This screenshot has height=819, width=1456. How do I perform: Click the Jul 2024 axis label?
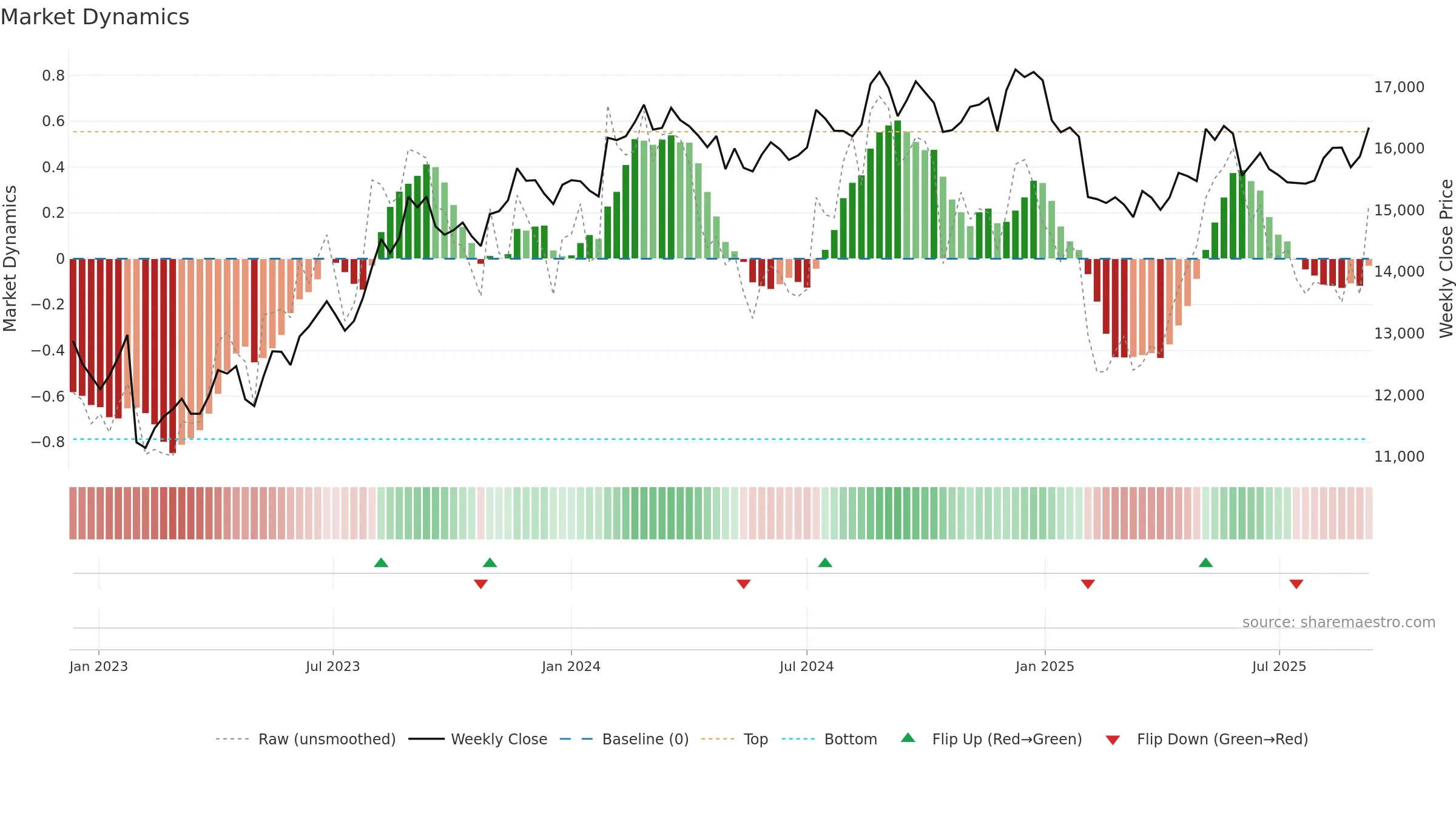coord(807,666)
